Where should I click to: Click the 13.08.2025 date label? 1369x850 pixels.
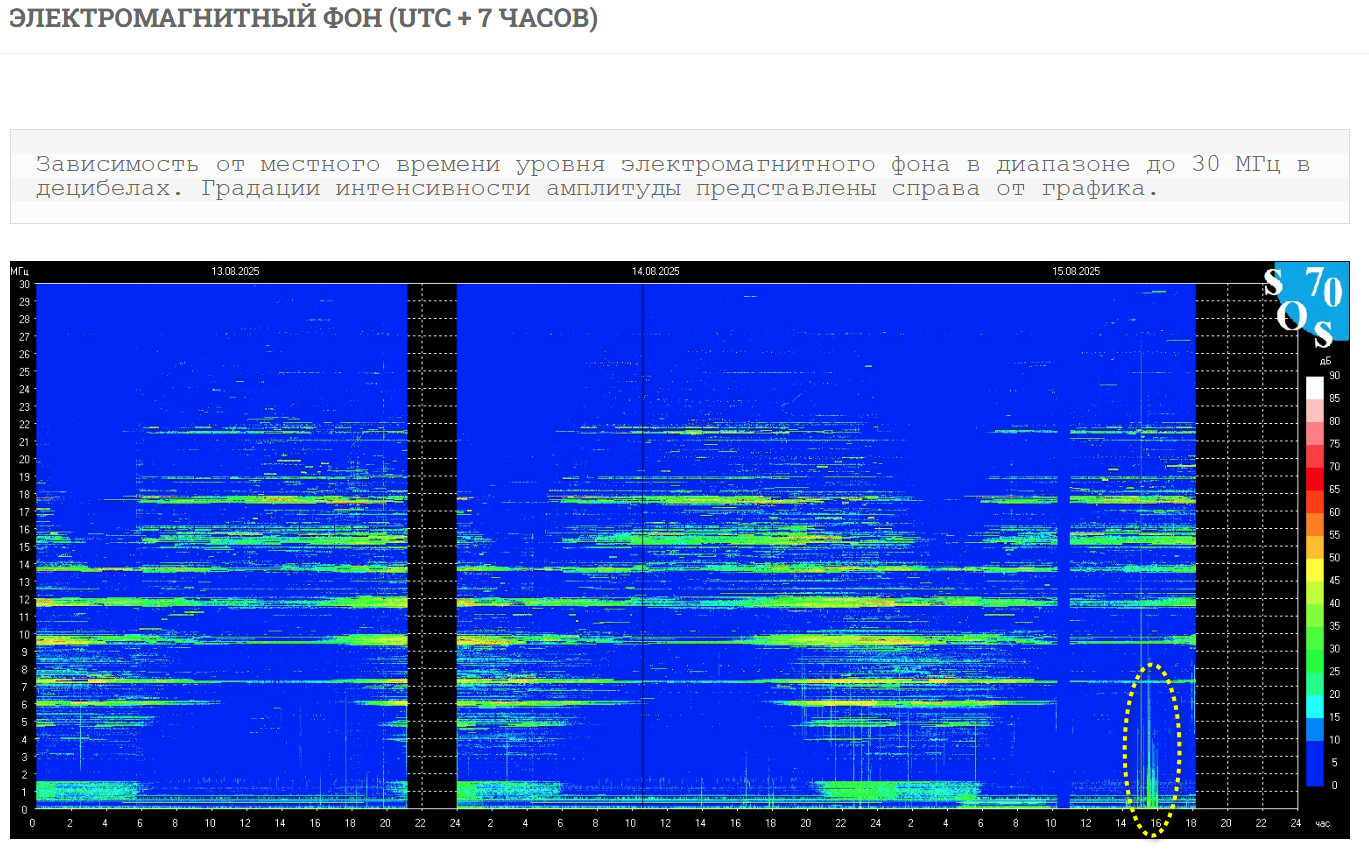(232, 271)
